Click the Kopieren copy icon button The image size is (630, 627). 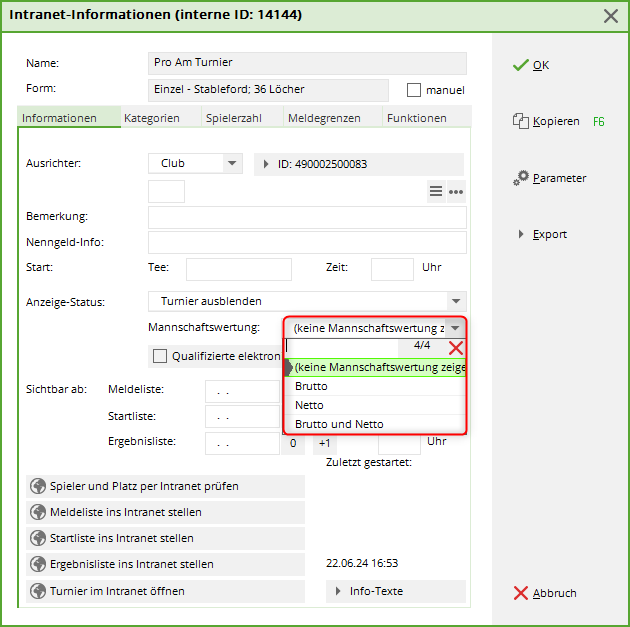click(x=520, y=121)
